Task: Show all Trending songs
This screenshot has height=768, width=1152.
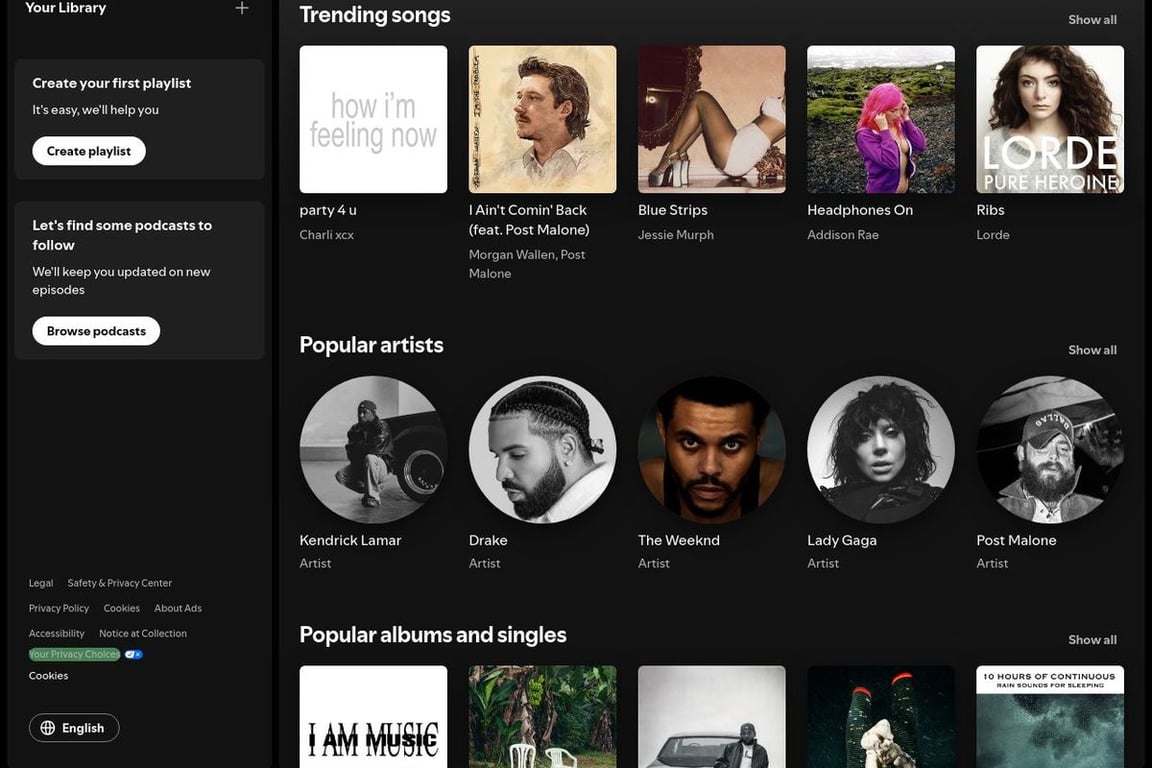Action: [1092, 20]
